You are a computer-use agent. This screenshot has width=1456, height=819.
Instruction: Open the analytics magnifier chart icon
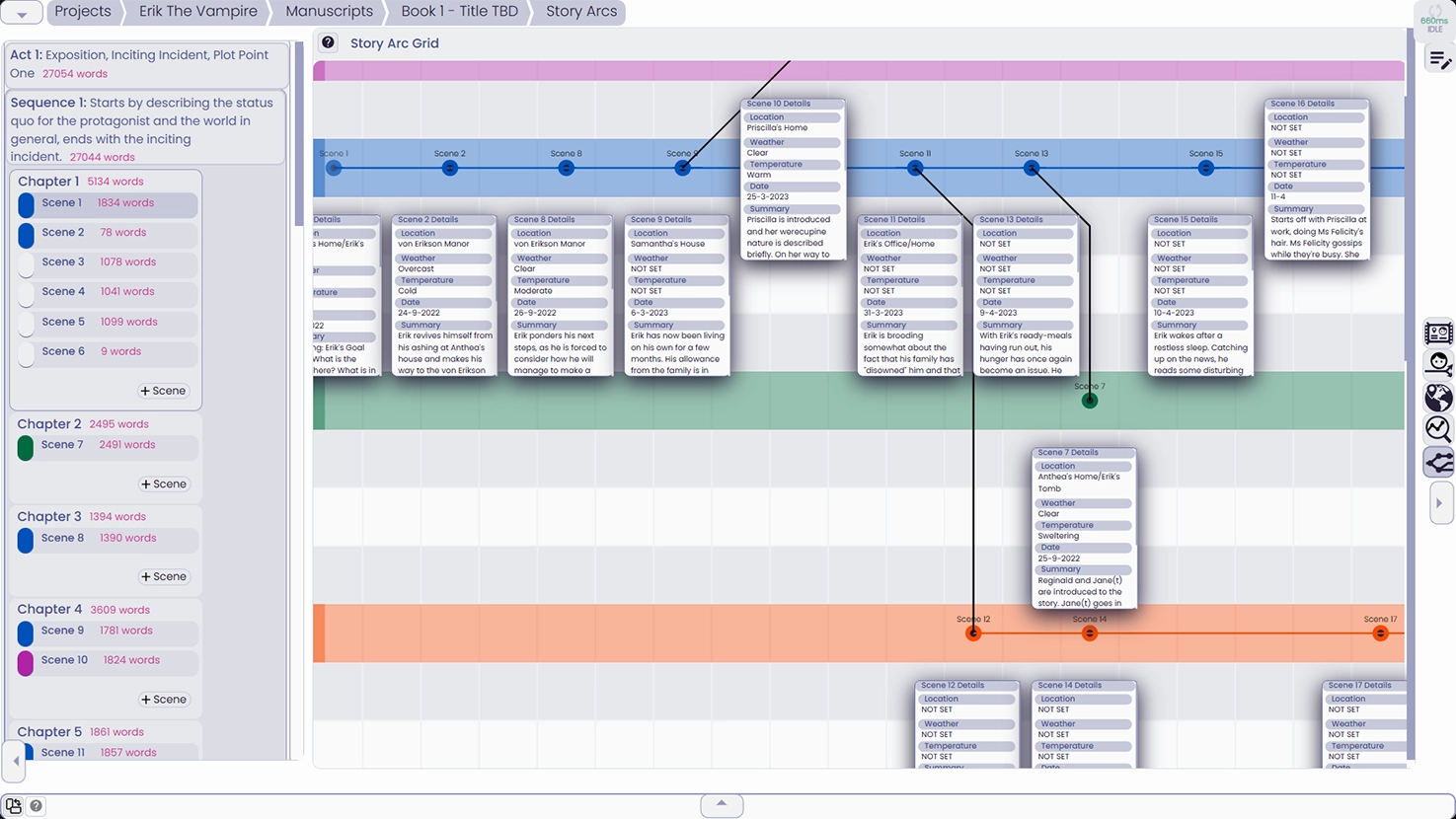click(x=1438, y=428)
